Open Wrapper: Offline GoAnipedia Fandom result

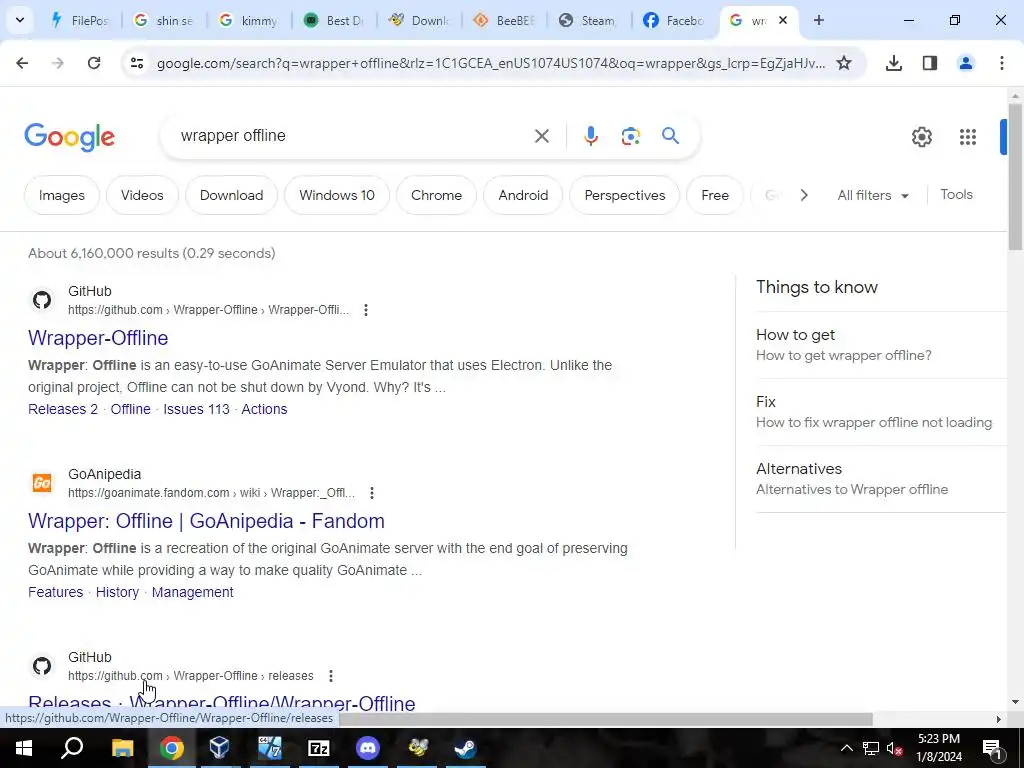click(x=206, y=520)
